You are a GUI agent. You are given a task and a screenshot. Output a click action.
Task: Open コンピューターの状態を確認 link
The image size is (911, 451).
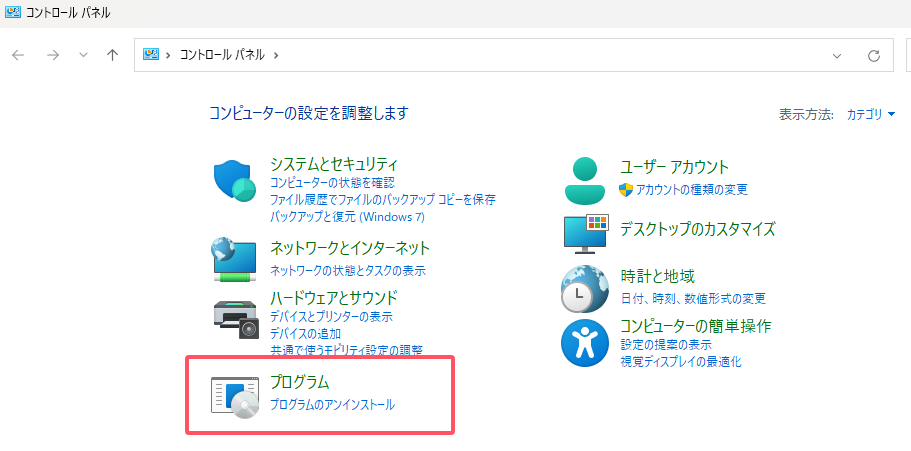point(332,183)
